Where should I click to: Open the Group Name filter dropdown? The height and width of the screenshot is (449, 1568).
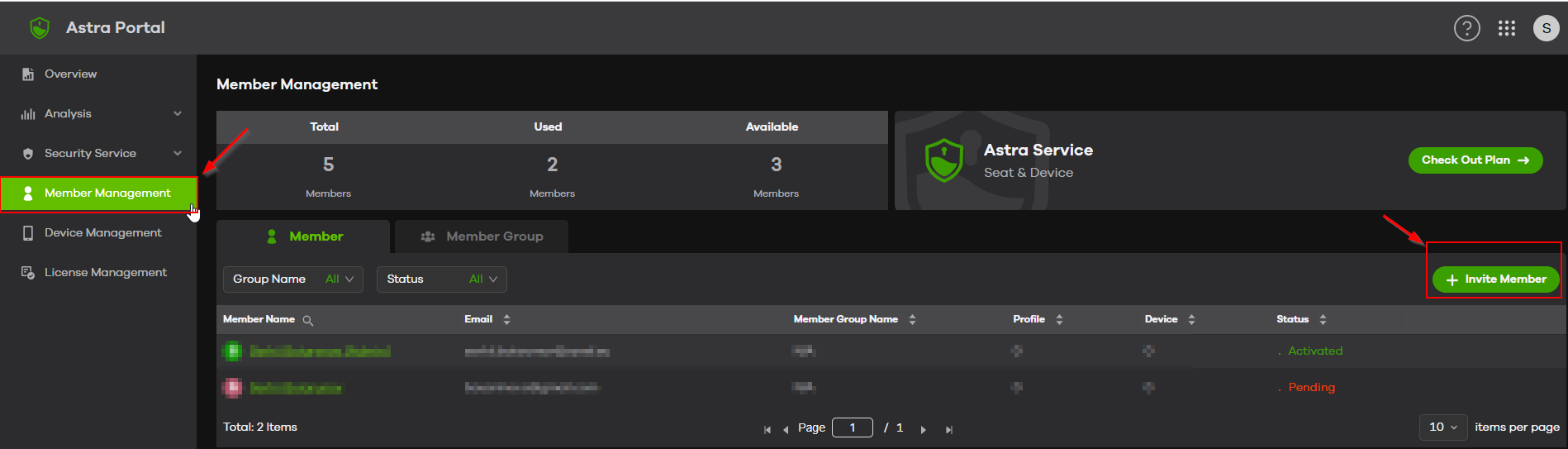pos(293,279)
